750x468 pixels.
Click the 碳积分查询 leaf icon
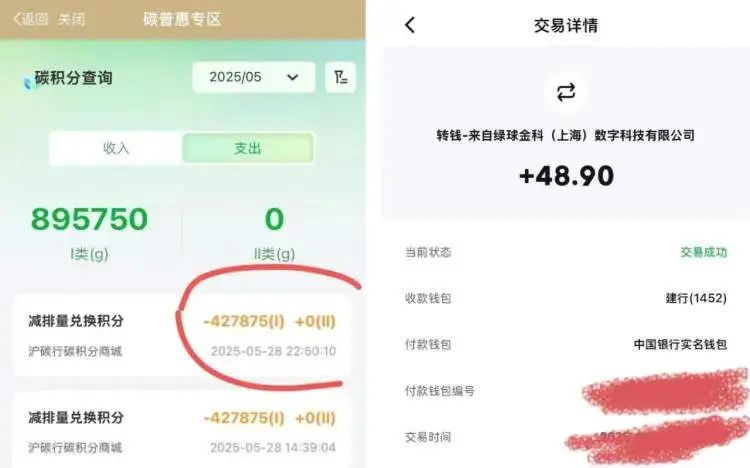pyautogui.click(x=29, y=82)
